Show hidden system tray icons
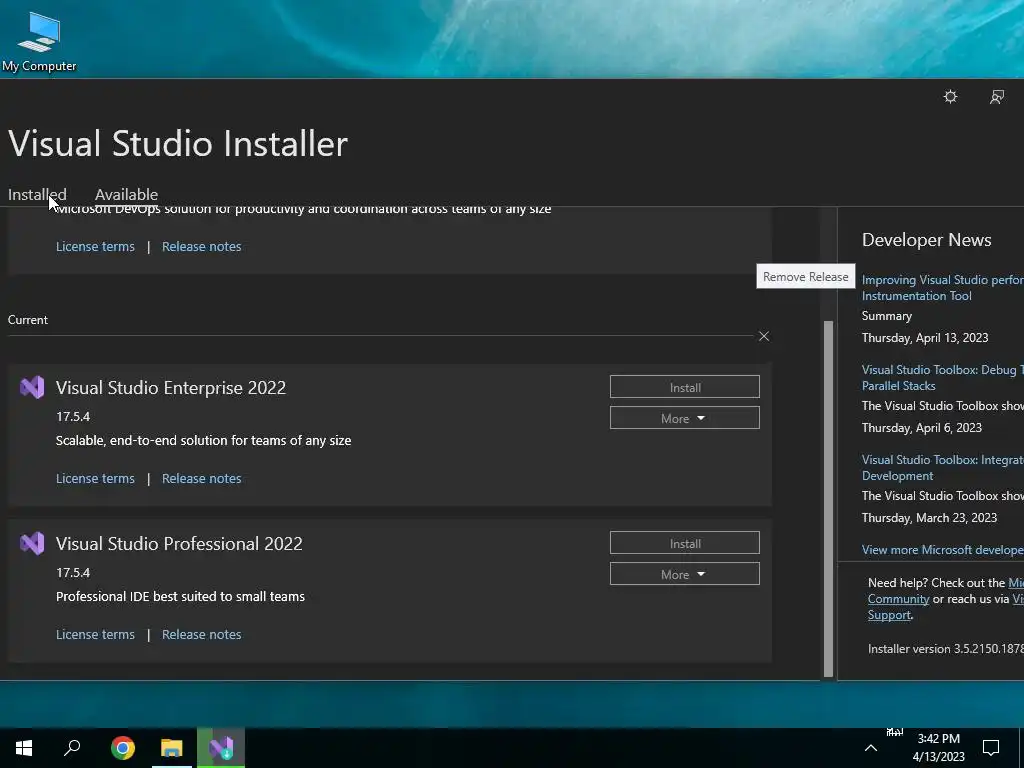Viewport: 1024px width, 768px height. (x=871, y=748)
